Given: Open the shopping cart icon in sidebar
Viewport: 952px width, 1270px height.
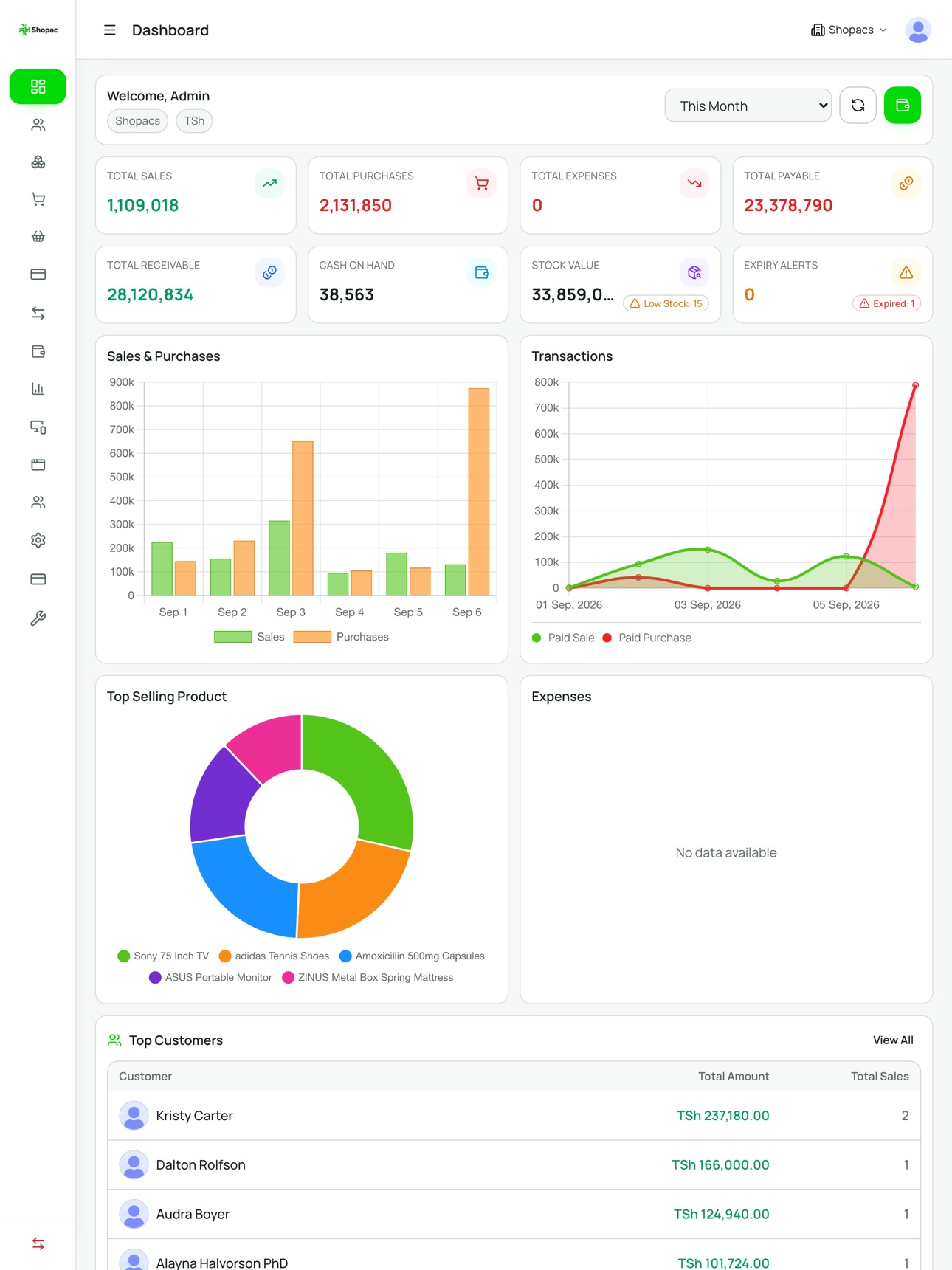Looking at the screenshot, I should click(38, 199).
